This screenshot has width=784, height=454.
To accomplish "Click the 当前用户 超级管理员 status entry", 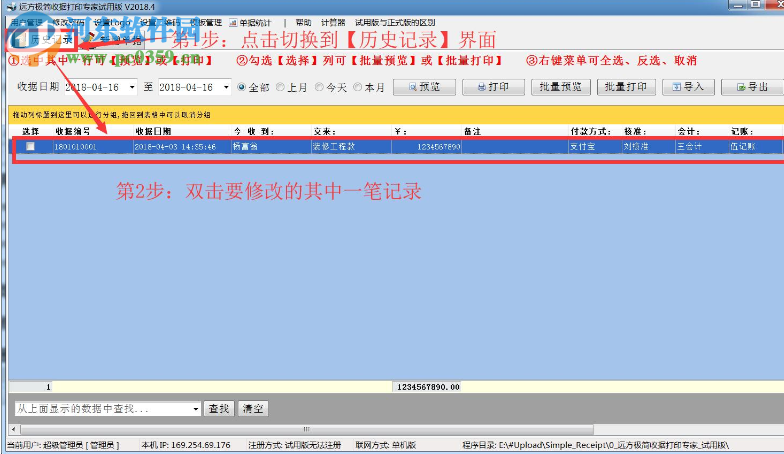I will 63,445.
